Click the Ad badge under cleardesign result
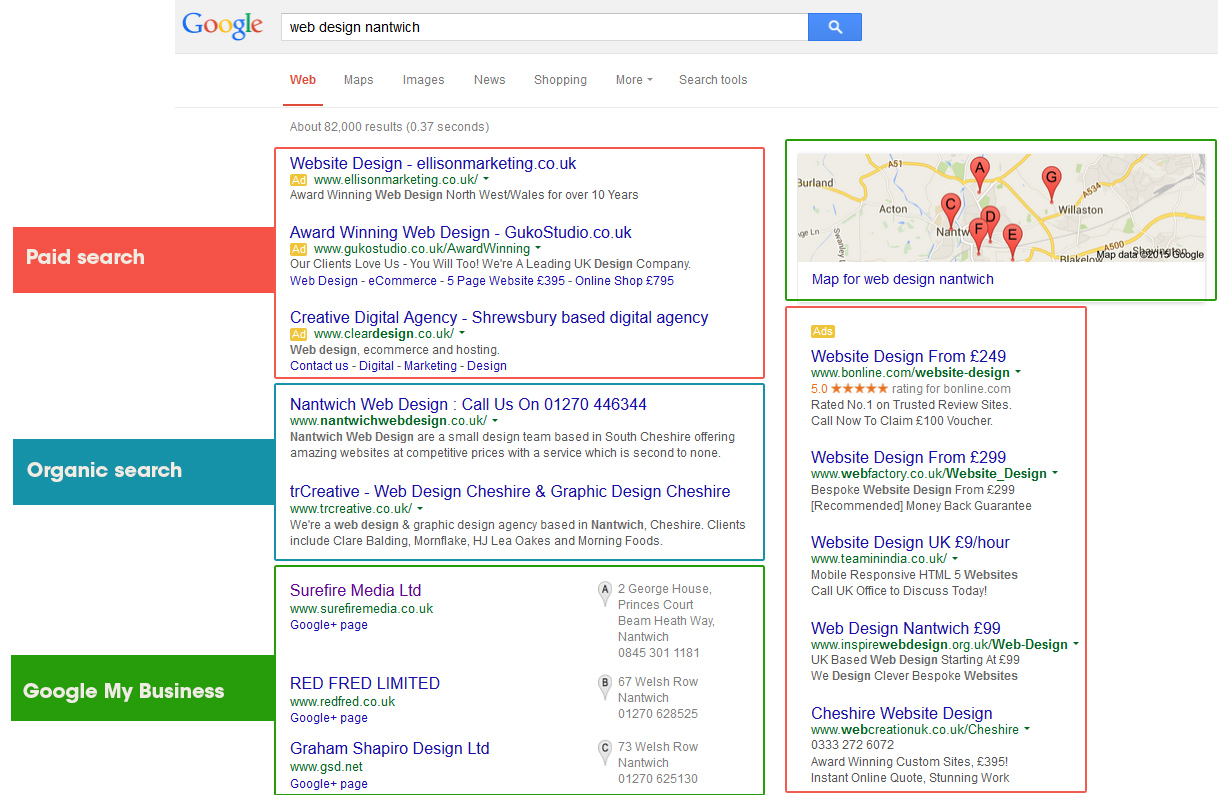 pyautogui.click(x=298, y=334)
